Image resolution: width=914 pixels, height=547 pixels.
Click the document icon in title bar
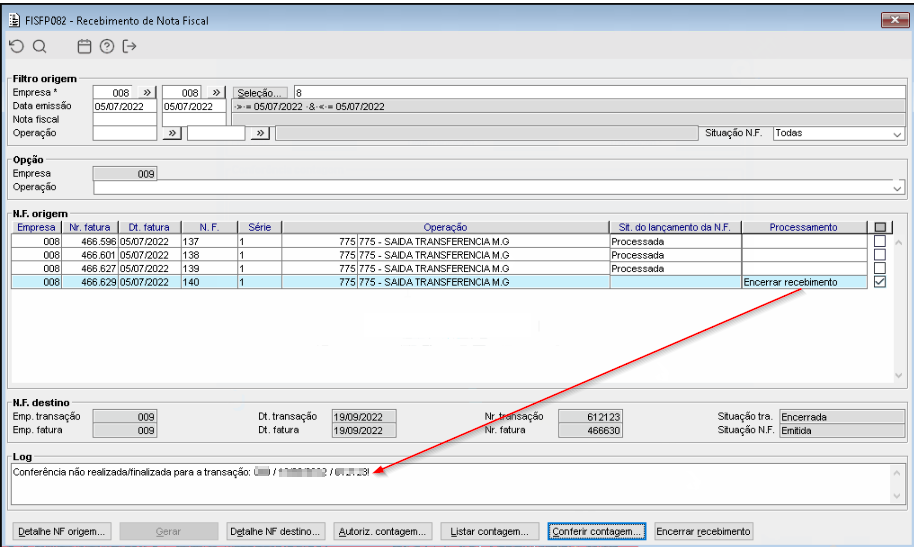pos(14,20)
